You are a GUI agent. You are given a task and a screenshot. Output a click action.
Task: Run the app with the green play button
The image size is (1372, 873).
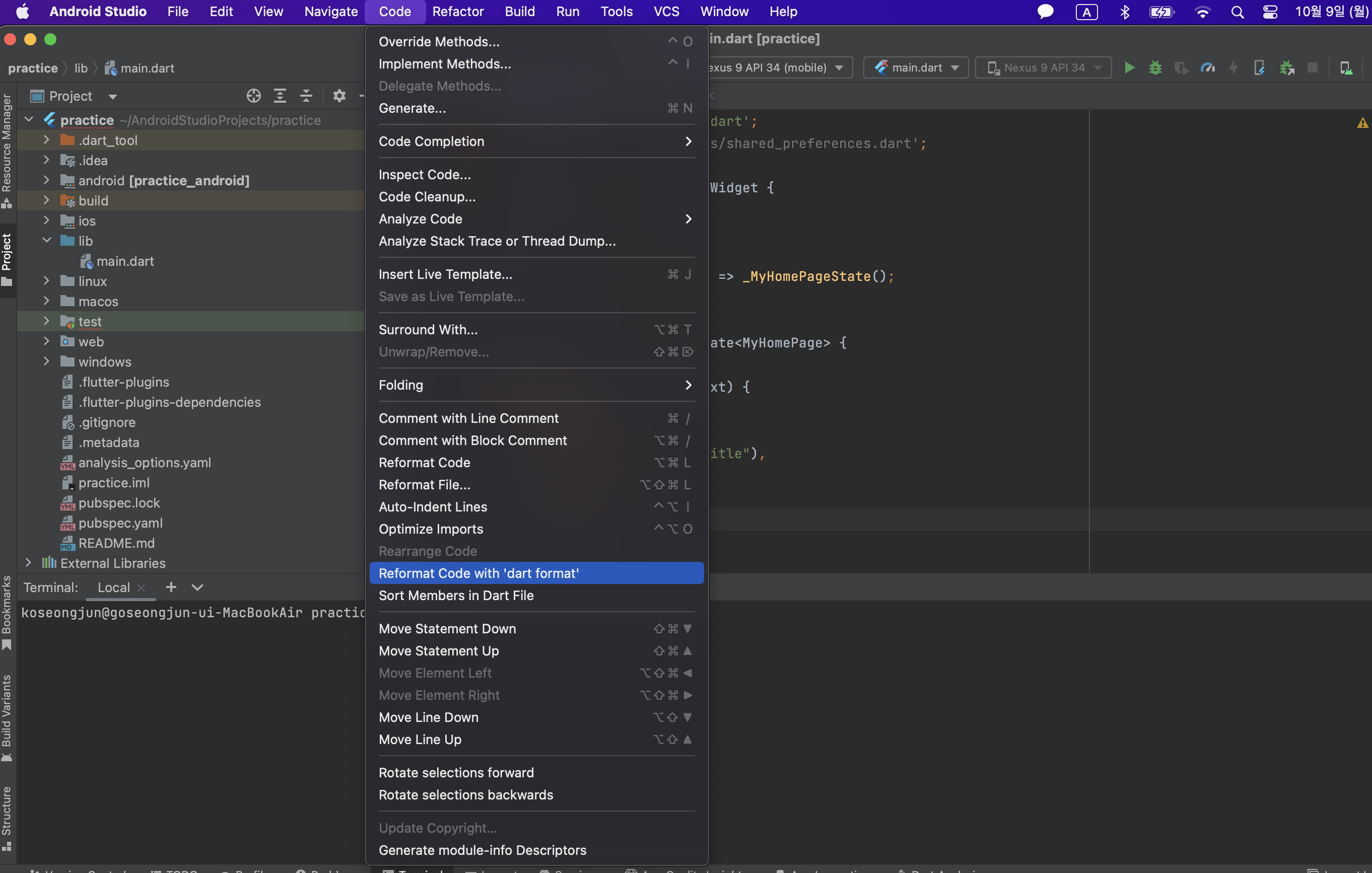coord(1129,68)
